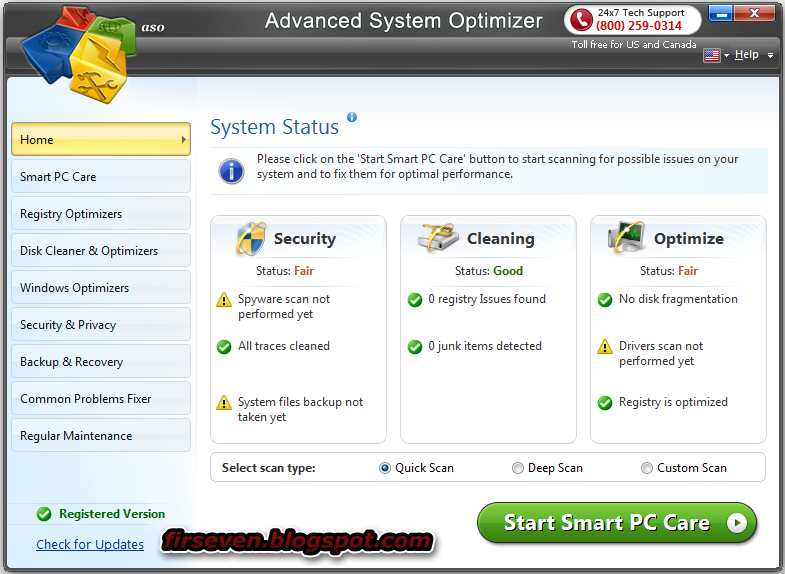This screenshot has height=574, width=785.
Task: Click the large information icon in message bar
Action: click(231, 171)
